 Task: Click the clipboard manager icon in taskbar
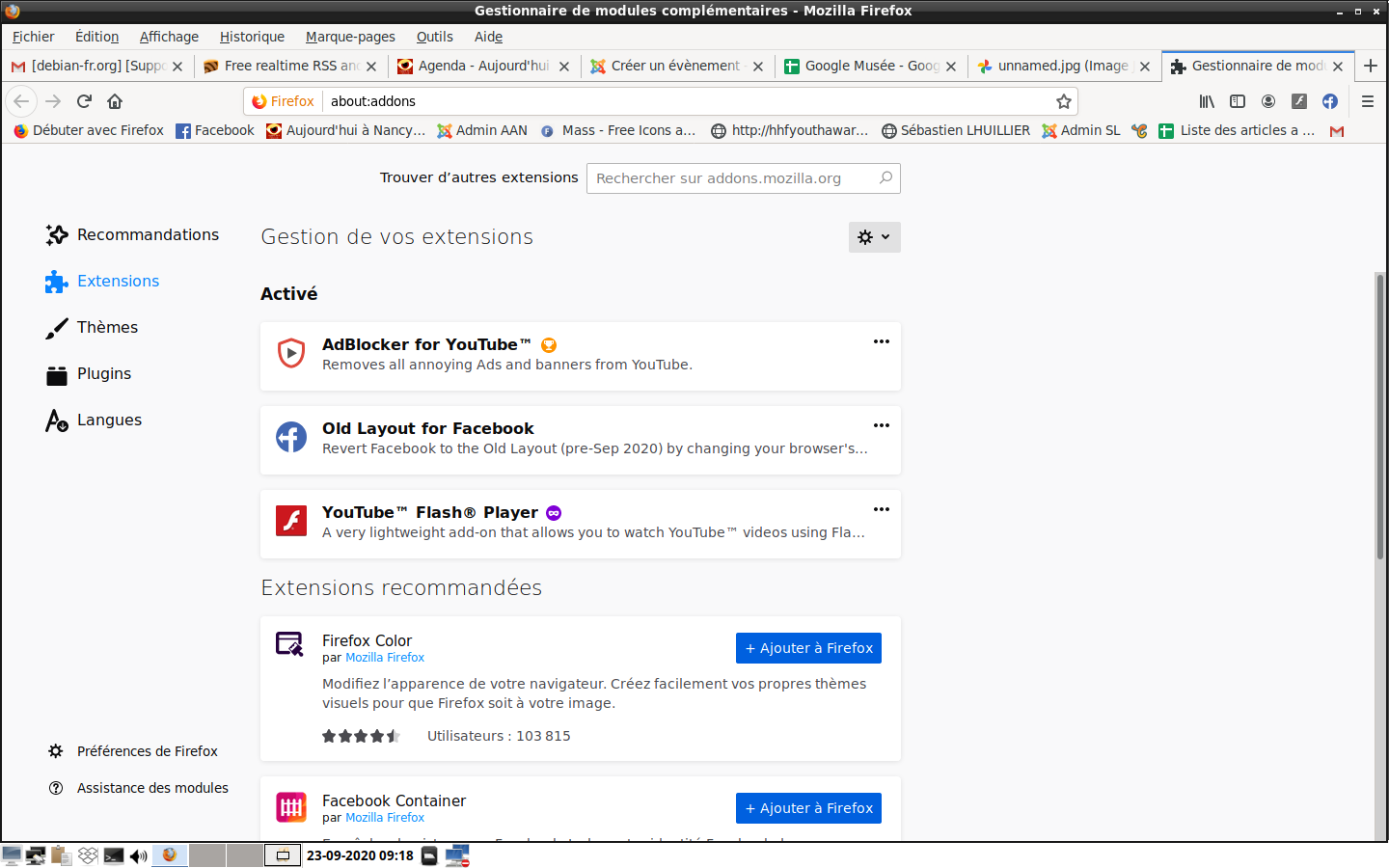62,855
